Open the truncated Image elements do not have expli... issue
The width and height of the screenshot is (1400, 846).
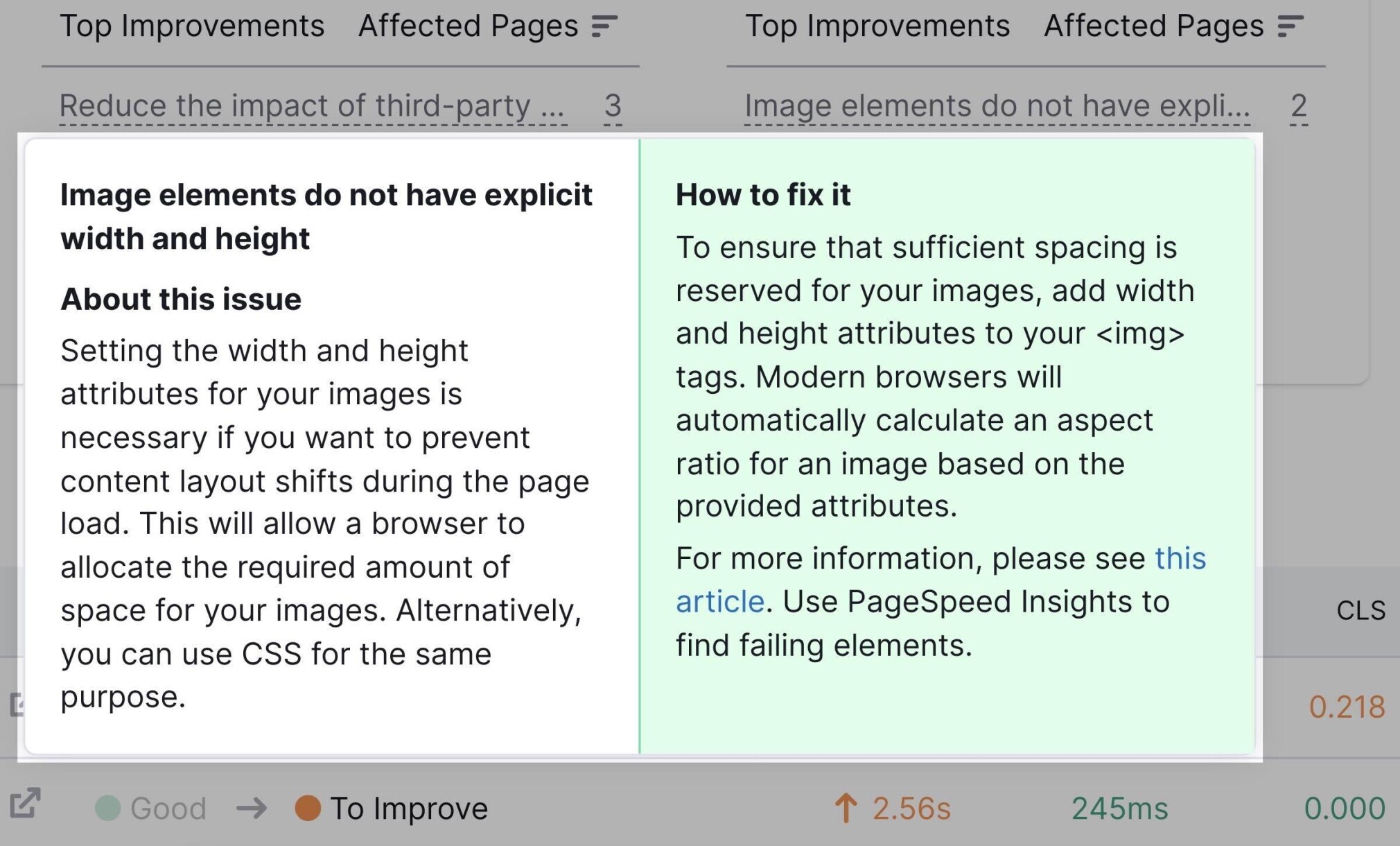997,106
